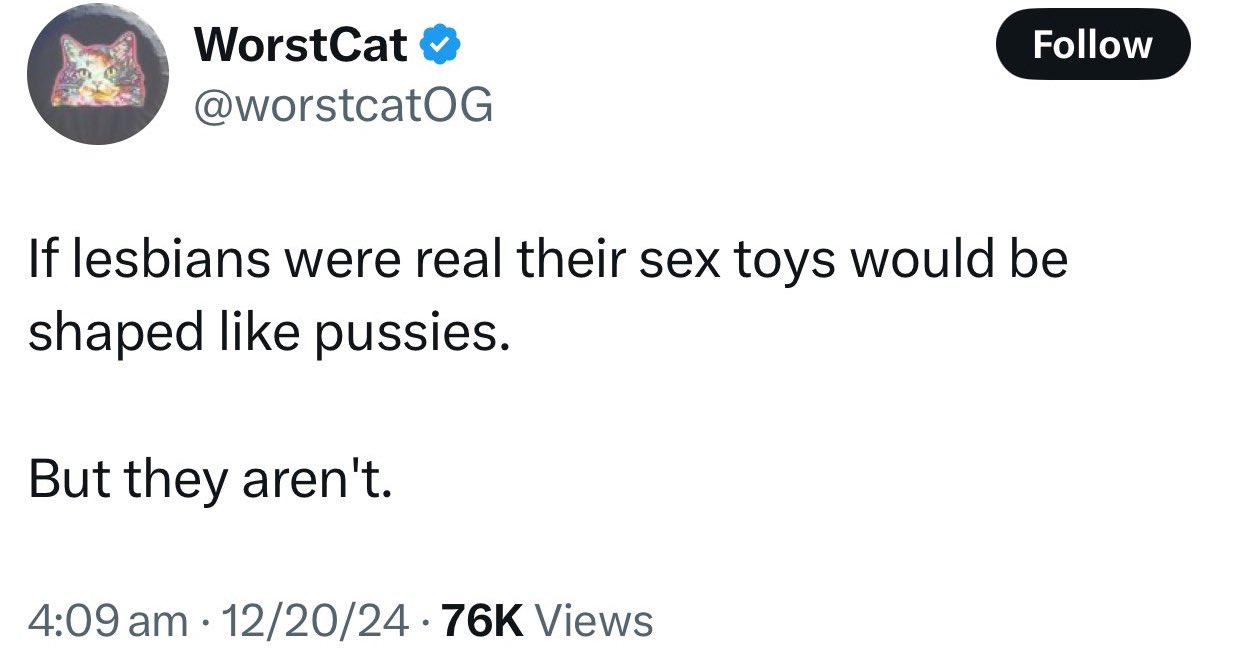Screen dimensions: 1242x665
Task: Open the WorstCat profile avatar
Action: (98, 74)
